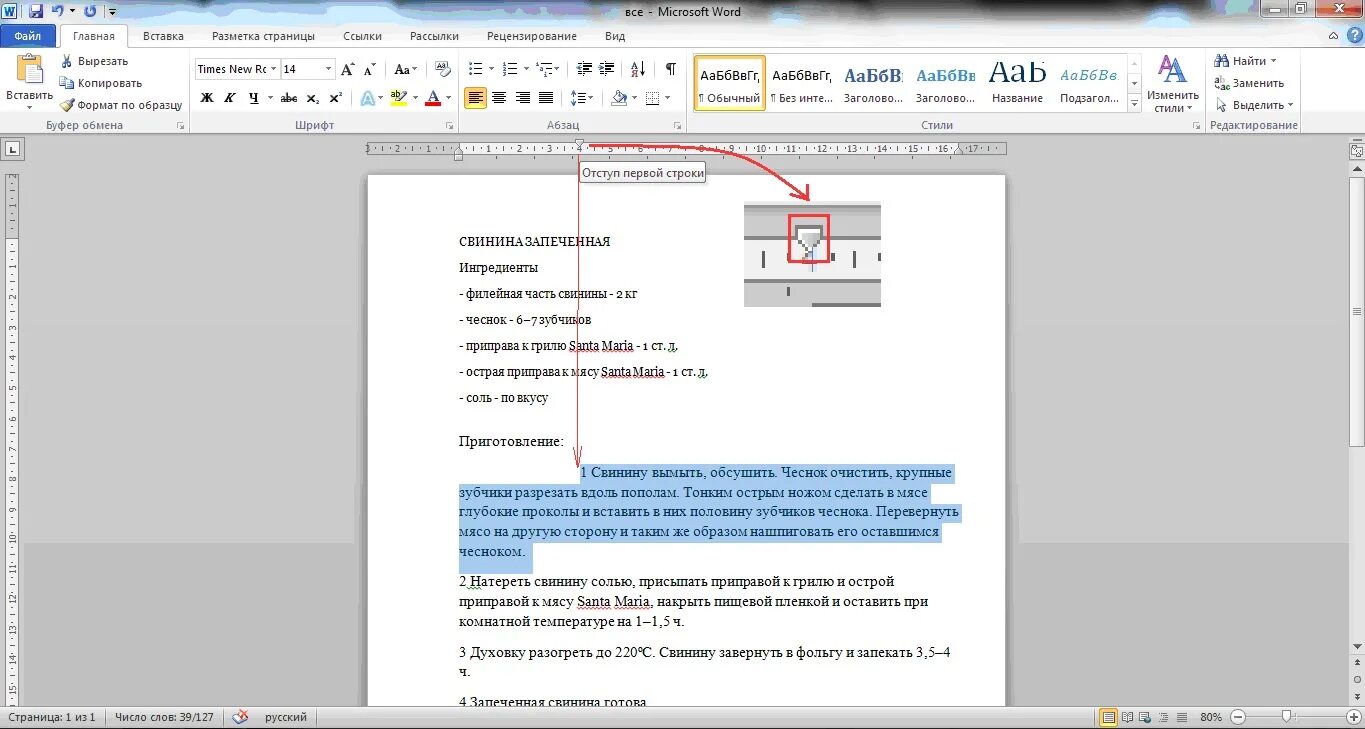Toggle italic (К) formatting

[230, 98]
